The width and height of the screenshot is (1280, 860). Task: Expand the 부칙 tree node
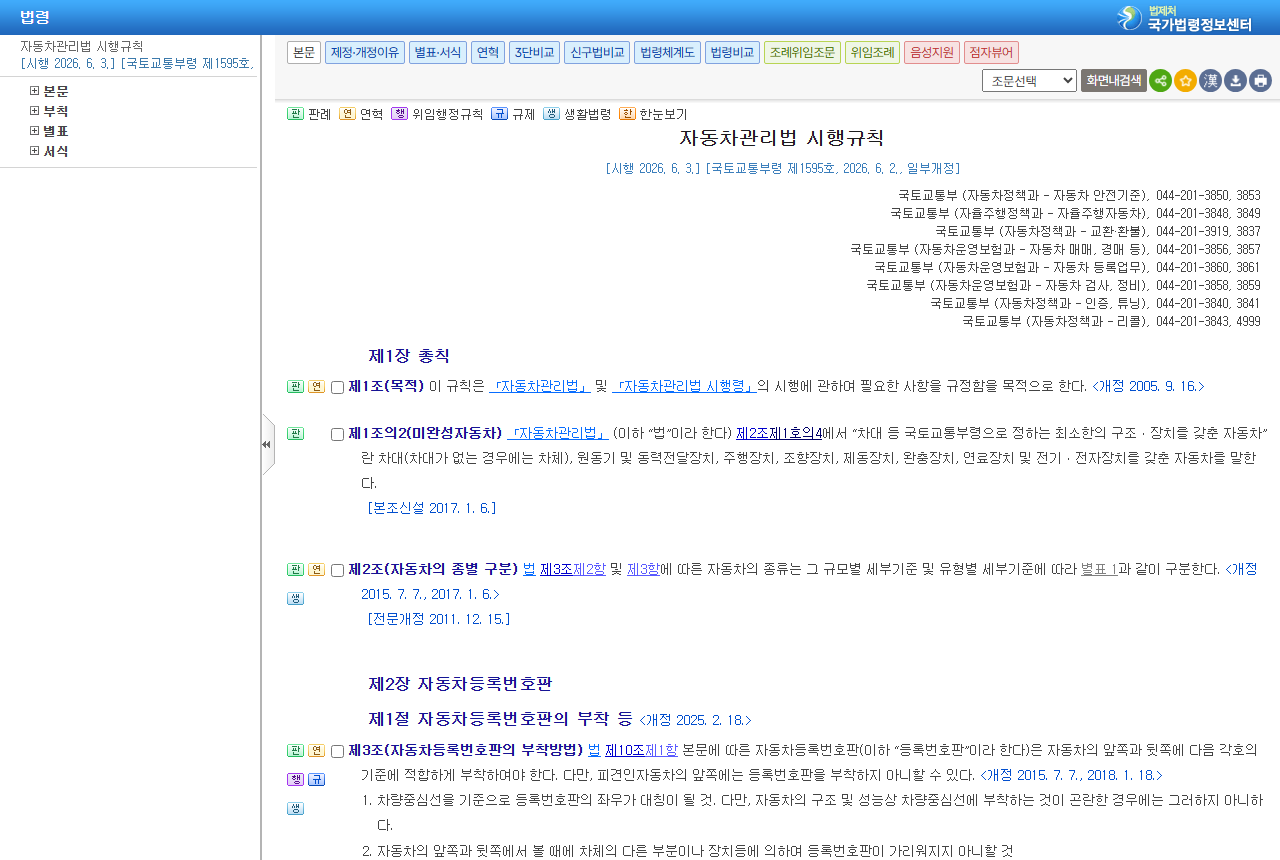tap(35, 111)
